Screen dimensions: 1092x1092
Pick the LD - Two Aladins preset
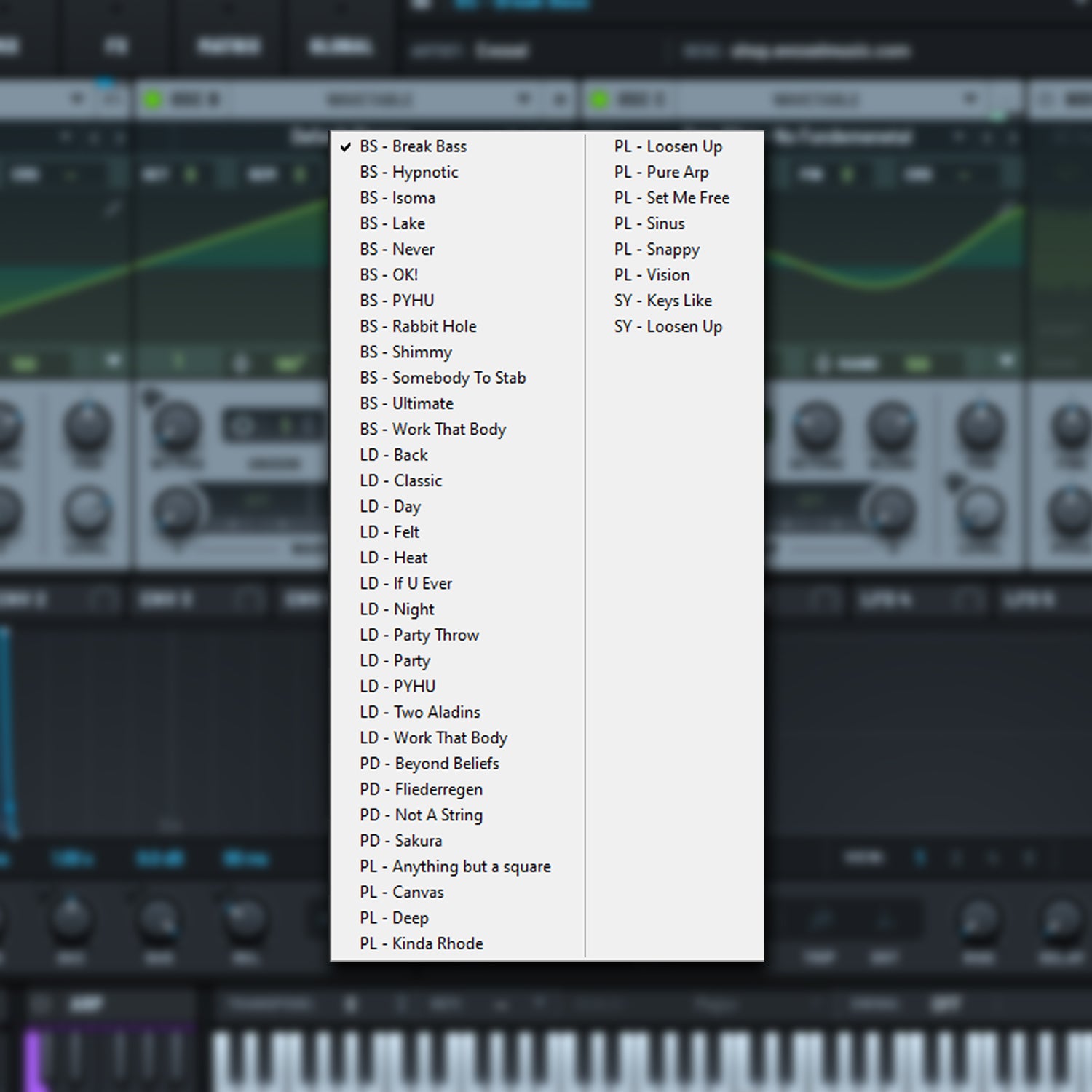tap(420, 712)
